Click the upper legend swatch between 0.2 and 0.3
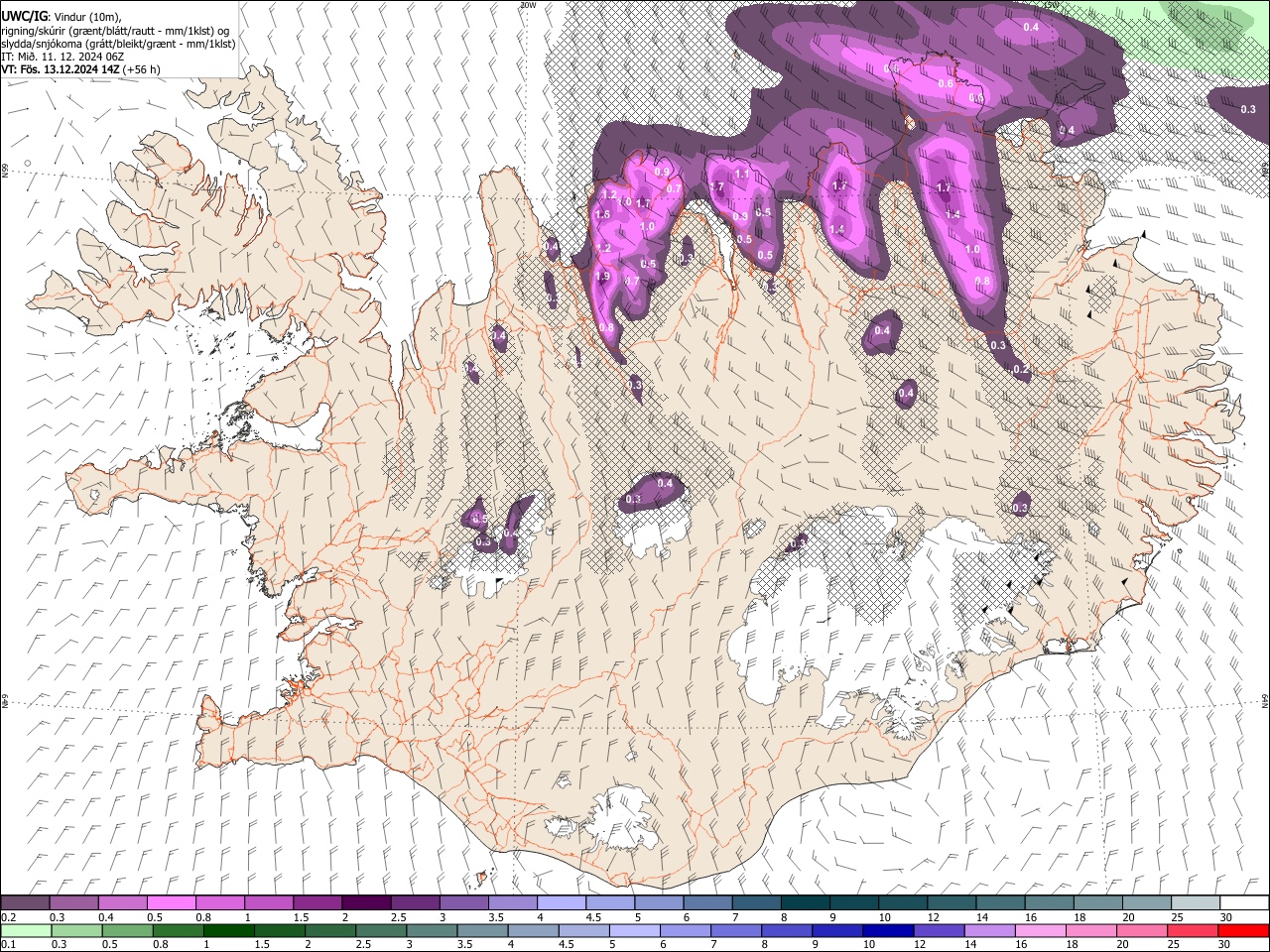Viewport: 1270px width, 952px height. coord(25,903)
